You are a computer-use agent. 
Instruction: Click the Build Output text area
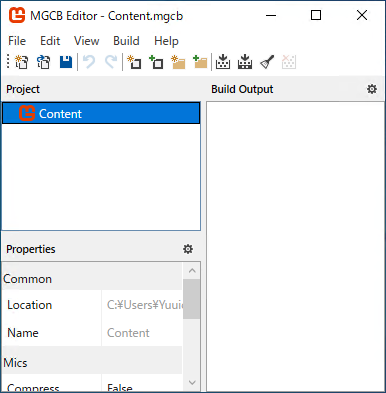coord(295,246)
